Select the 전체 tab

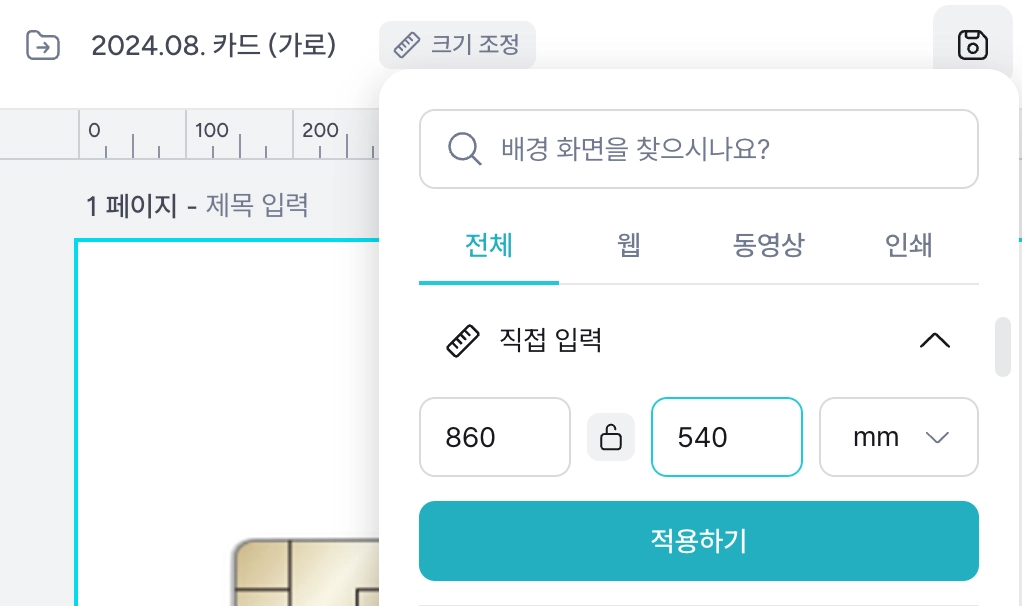tap(489, 246)
